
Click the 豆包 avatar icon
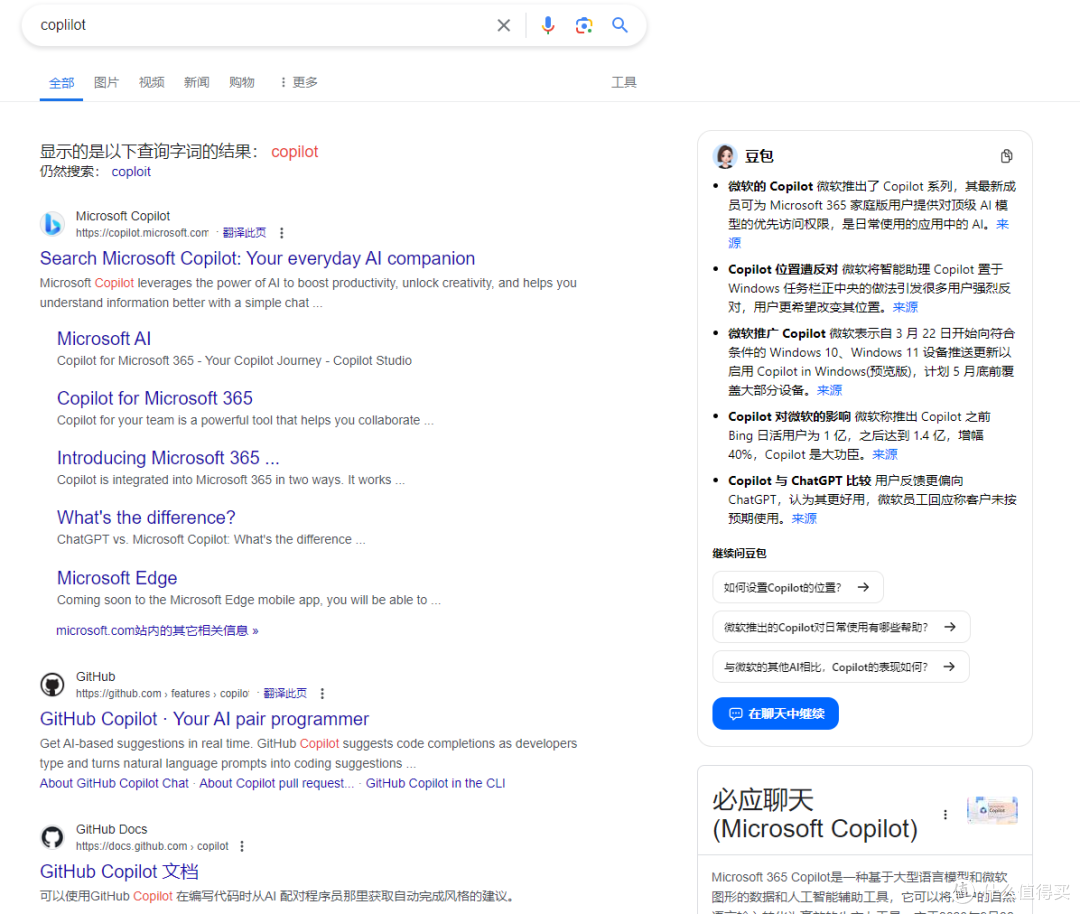(x=725, y=156)
